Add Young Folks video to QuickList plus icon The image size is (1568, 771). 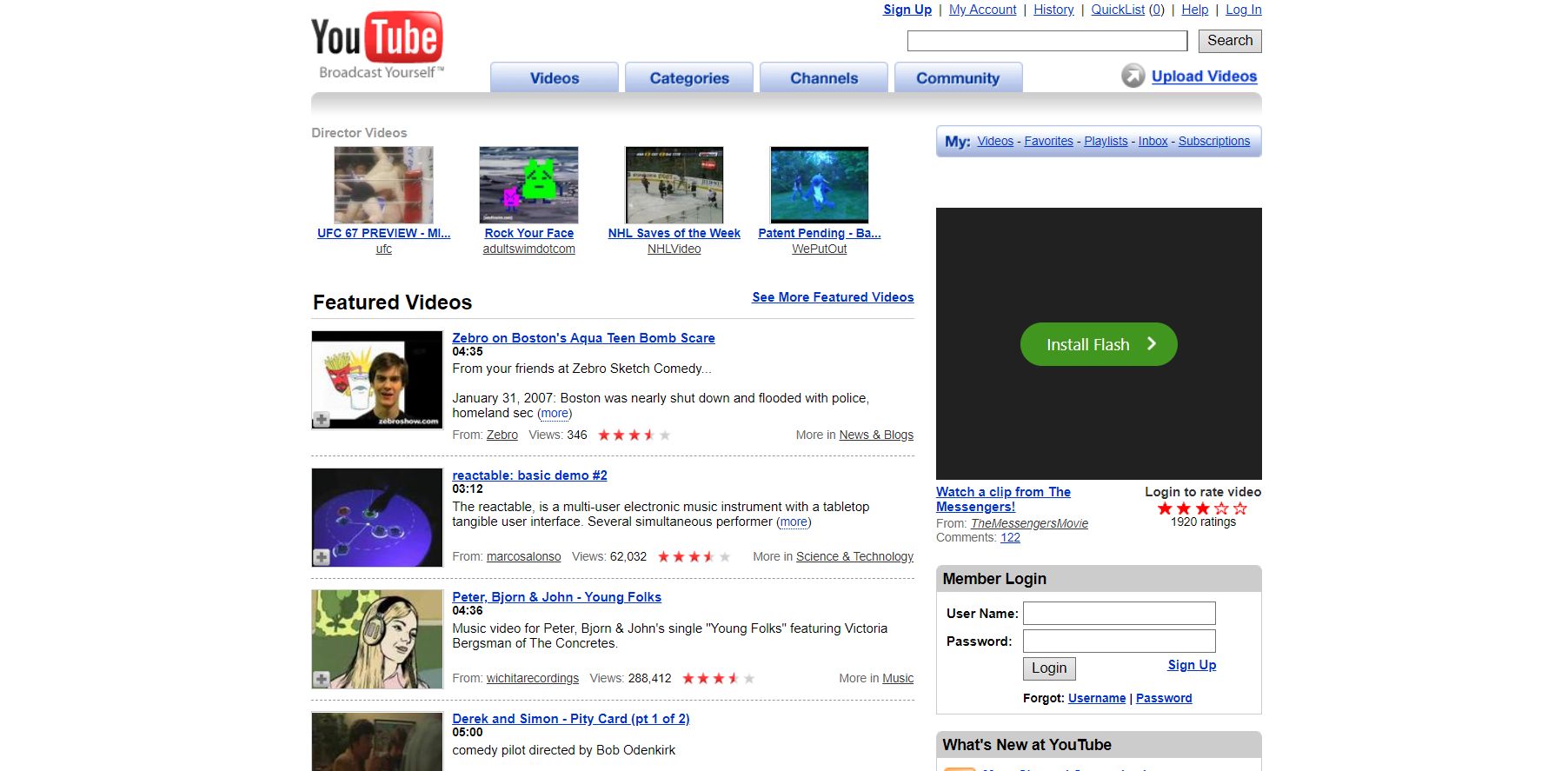[x=322, y=678]
